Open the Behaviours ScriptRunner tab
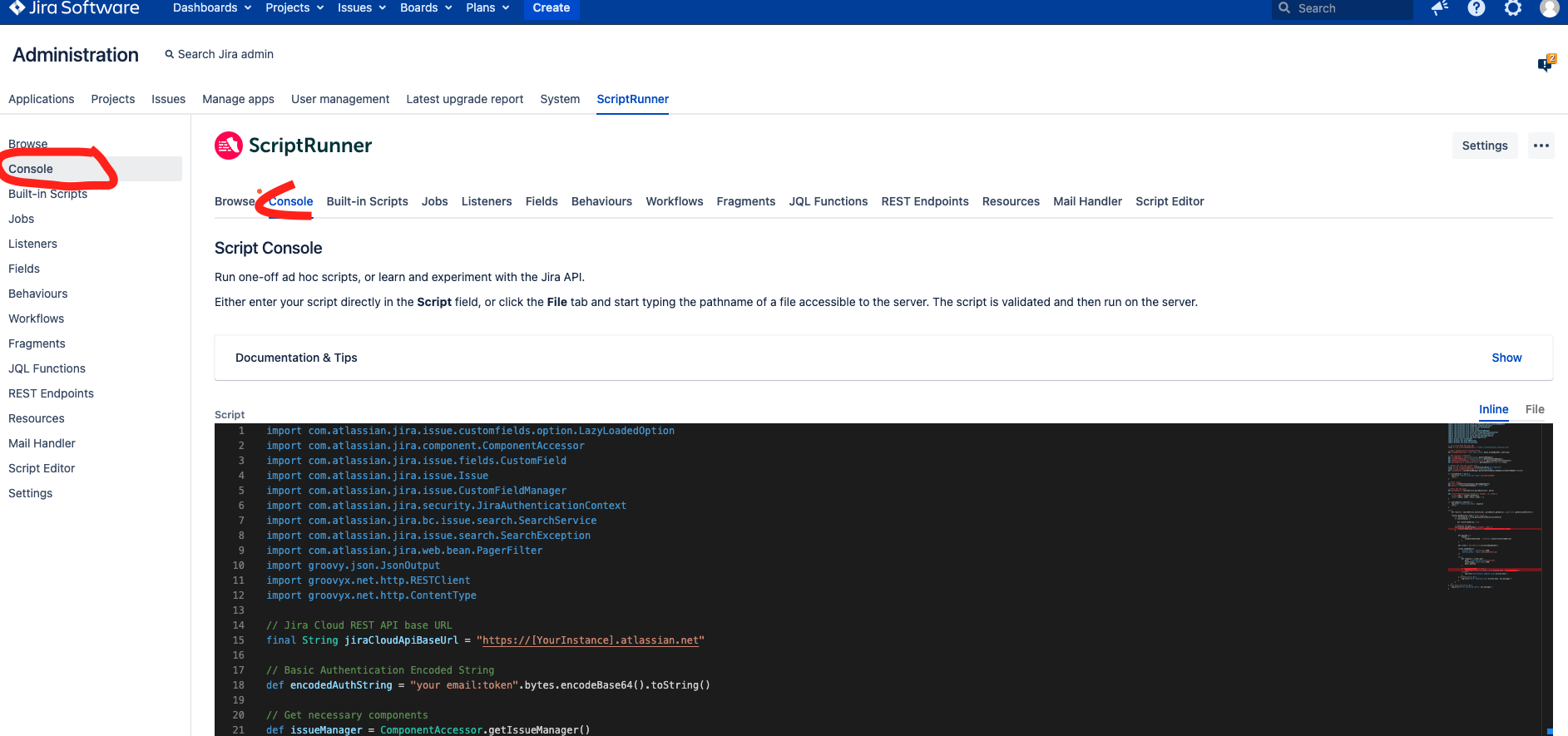The height and width of the screenshot is (736, 1568). [x=601, y=201]
